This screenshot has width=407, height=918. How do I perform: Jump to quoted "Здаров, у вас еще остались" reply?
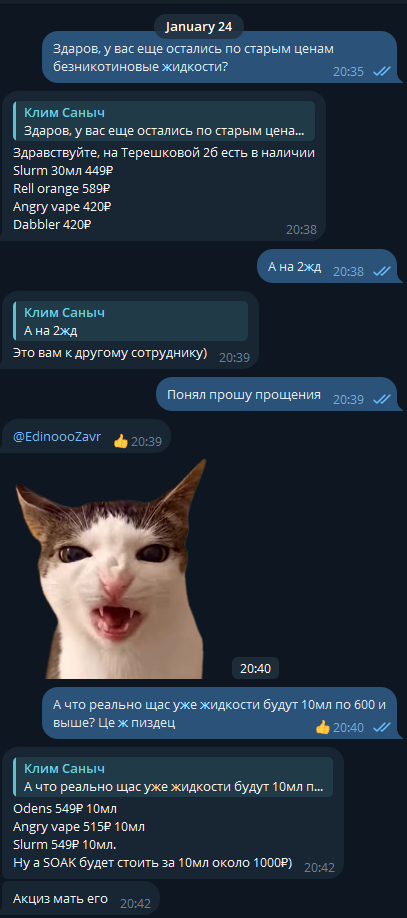click(165, 121)
